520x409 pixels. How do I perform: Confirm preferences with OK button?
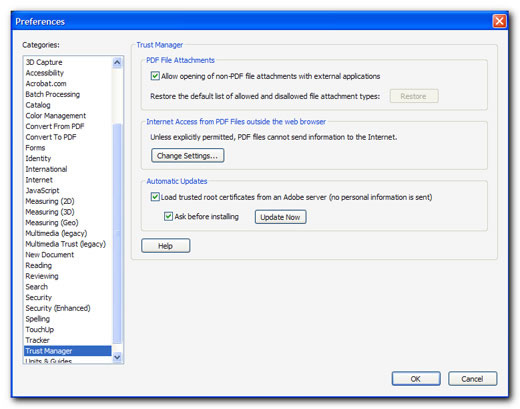pyautogui.click(x=416, y=379)
